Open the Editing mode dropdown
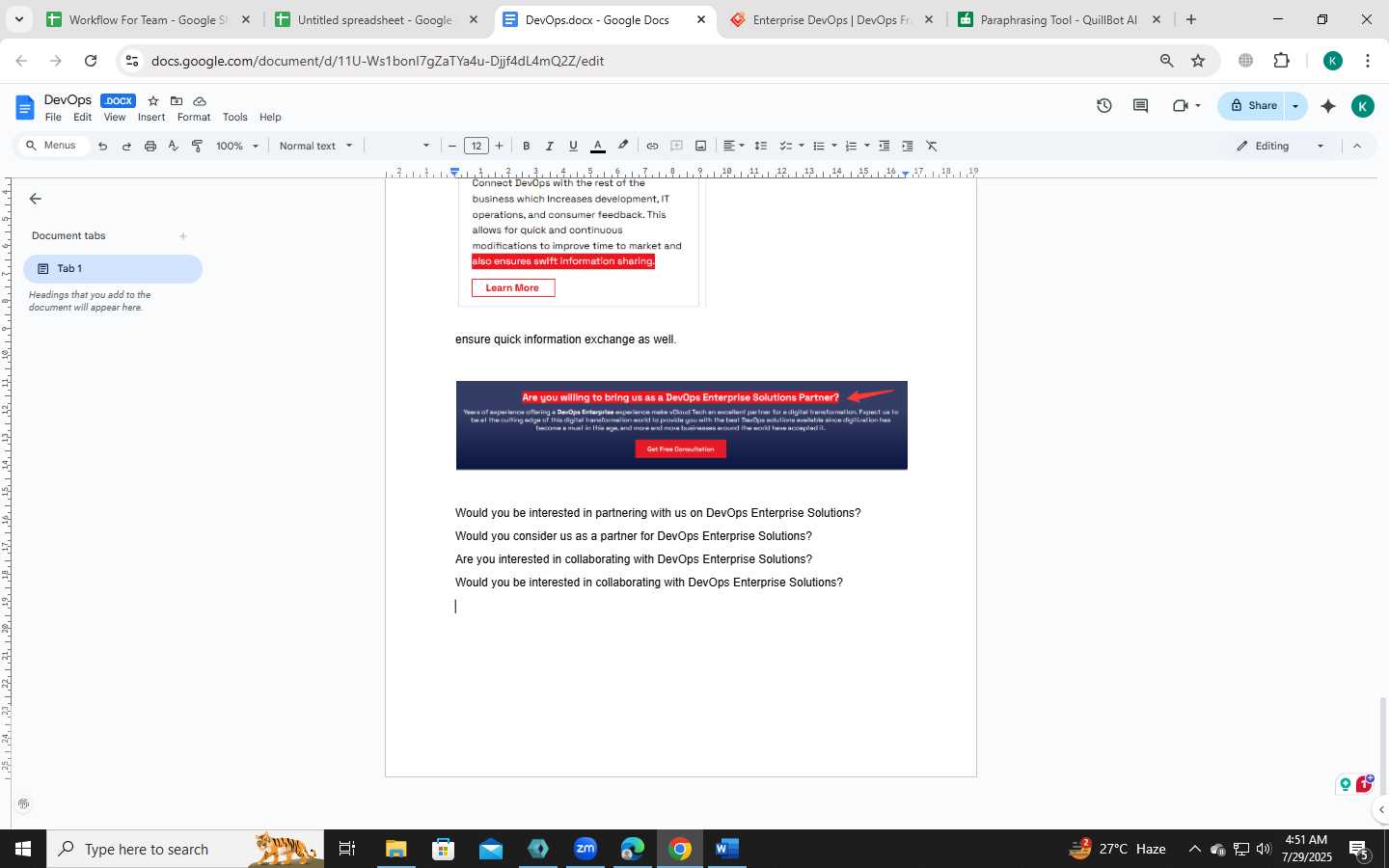 [x=1281, y=146]
